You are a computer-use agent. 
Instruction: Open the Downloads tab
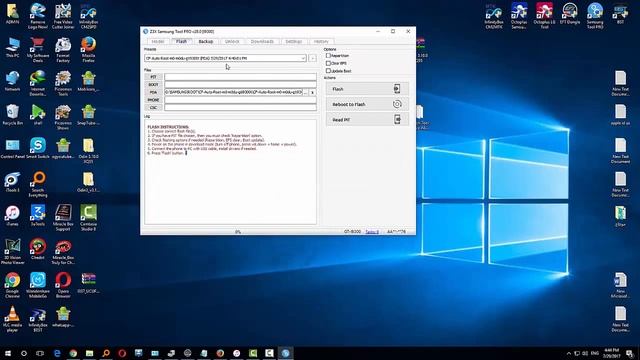coord(262,42)
